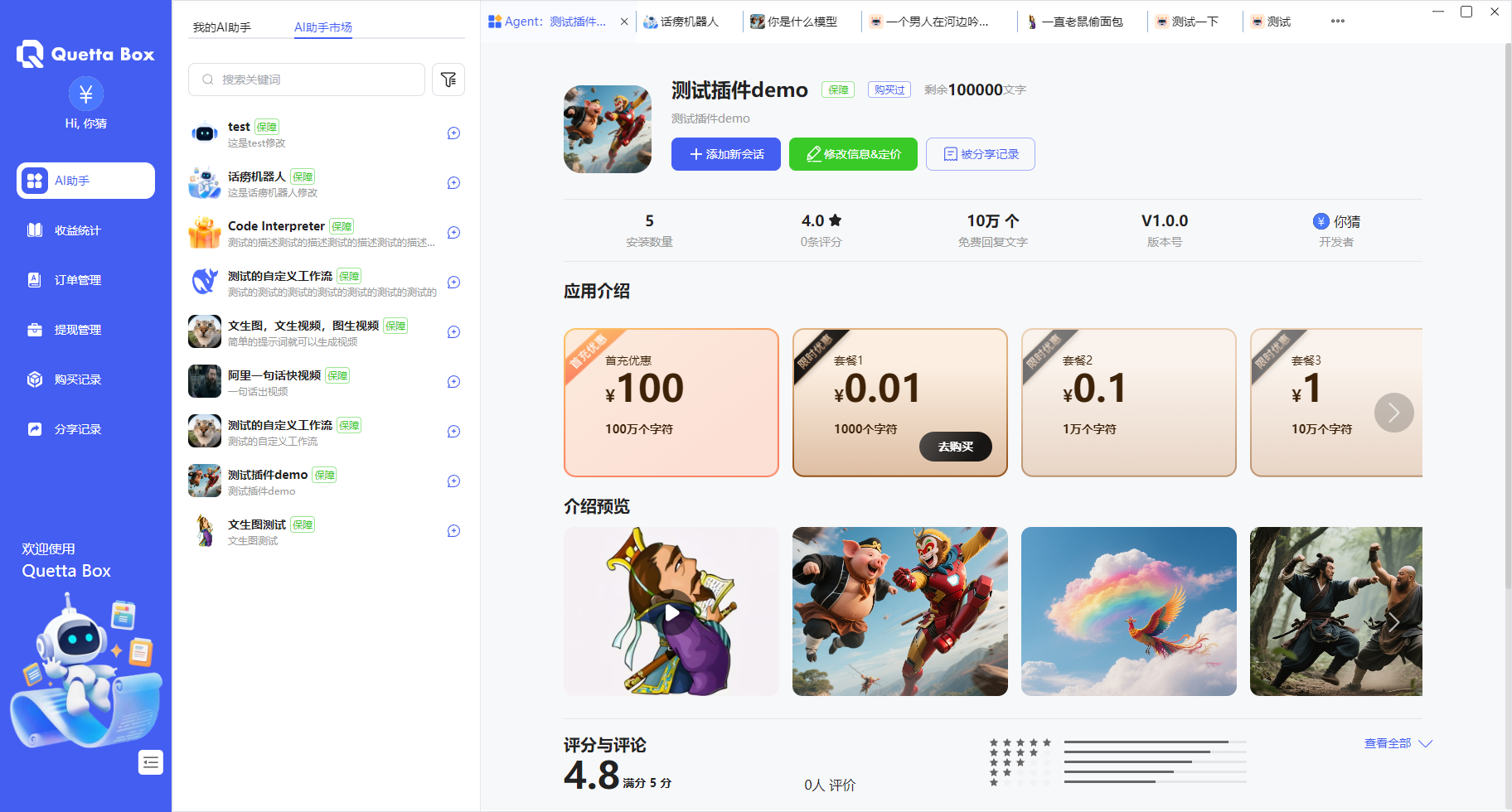Start new chat with Code Interpreter
This screenshot has width=1512, height=812.
pos(453,233)
